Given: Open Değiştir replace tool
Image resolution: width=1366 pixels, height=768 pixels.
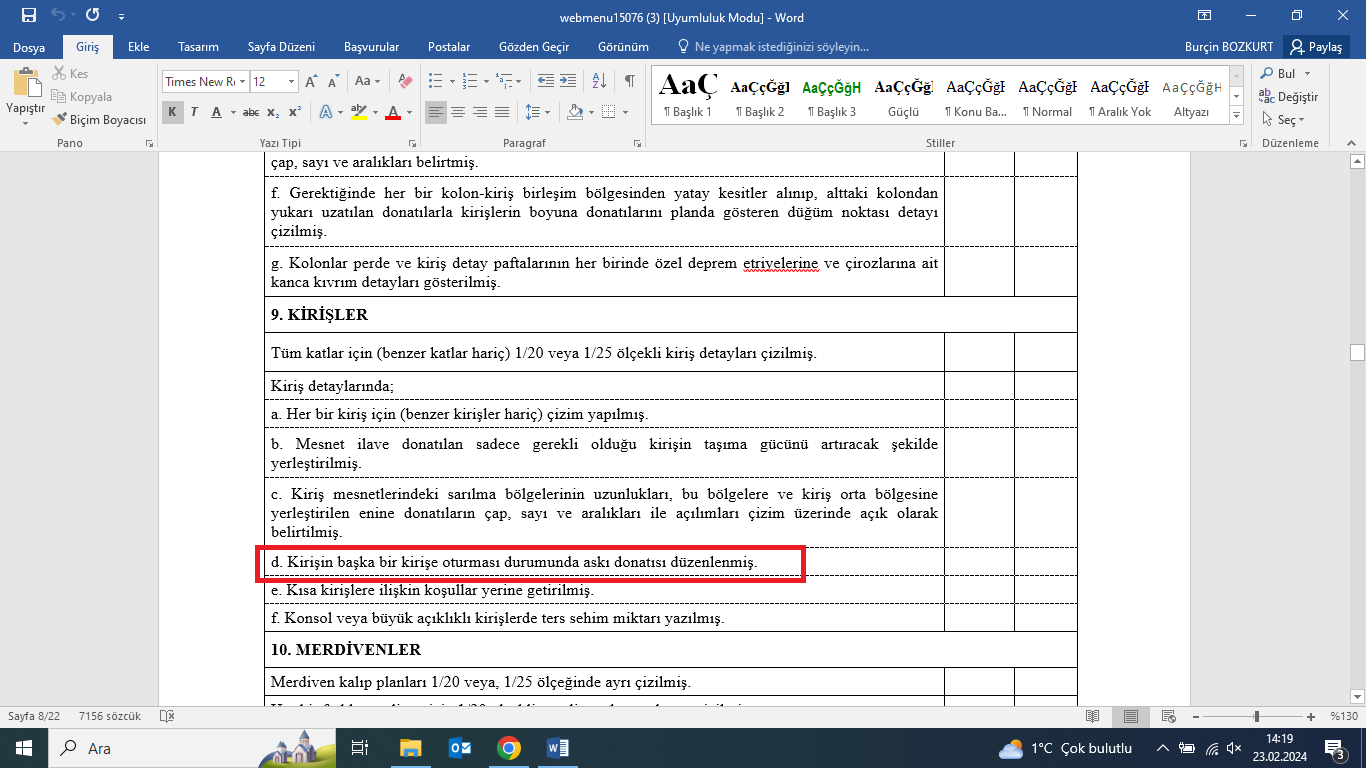Looking at the screenshot, I should [x=1289, y=97].
